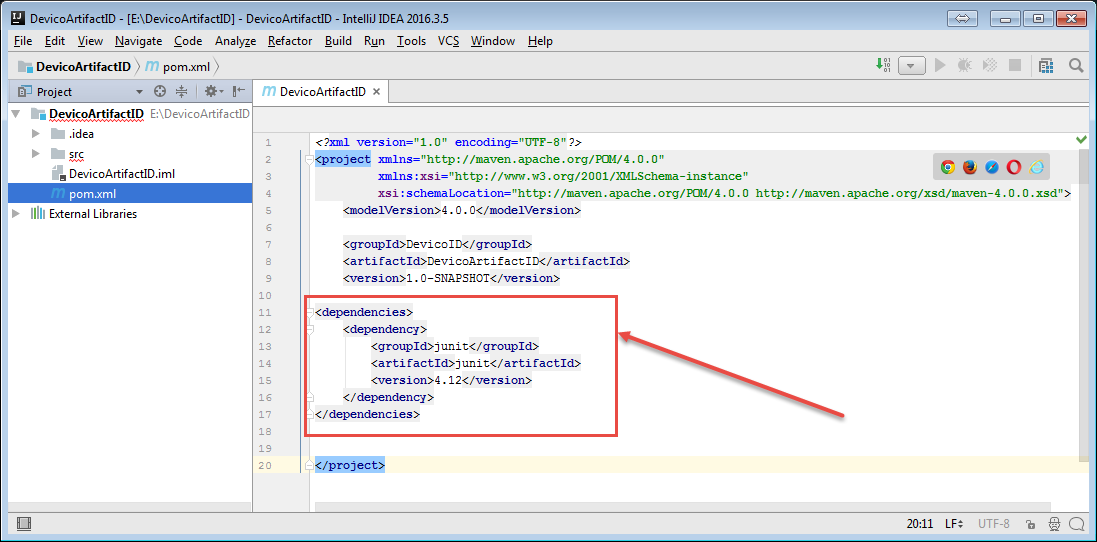The width and height of the screenshot is (1097, 542).
Task: Open the Build menu
Action: 339,41
